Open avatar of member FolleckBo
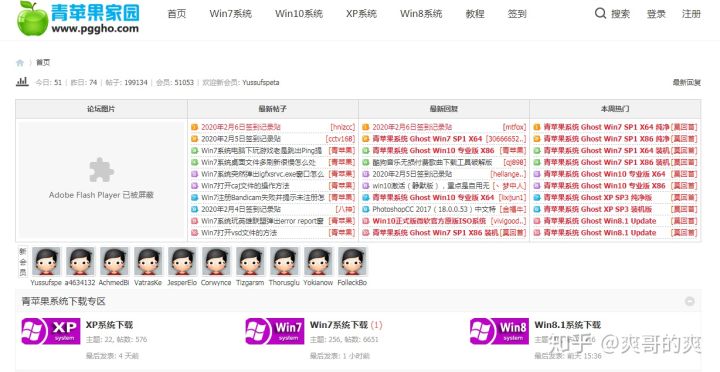 coord(352,261)
